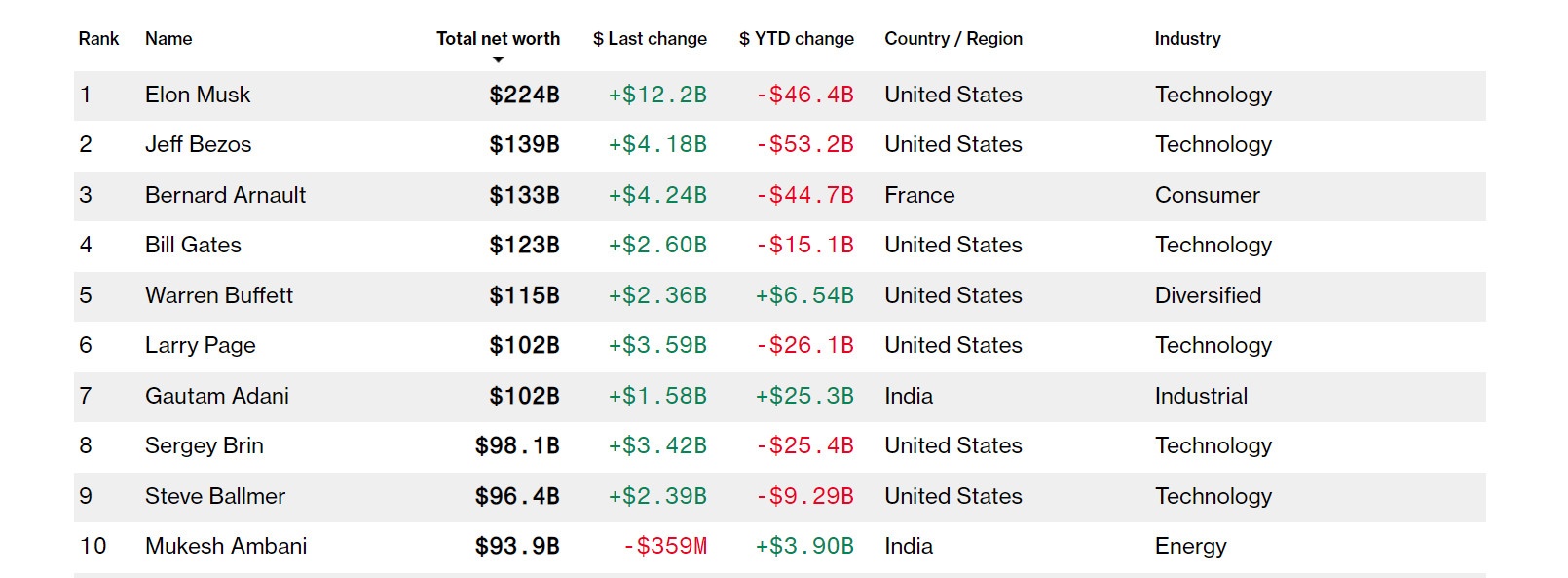This screenshot has height=578, width=1568.
Task: Open Jeff Bezos's profile link
Action: click(x=198, y=145)
